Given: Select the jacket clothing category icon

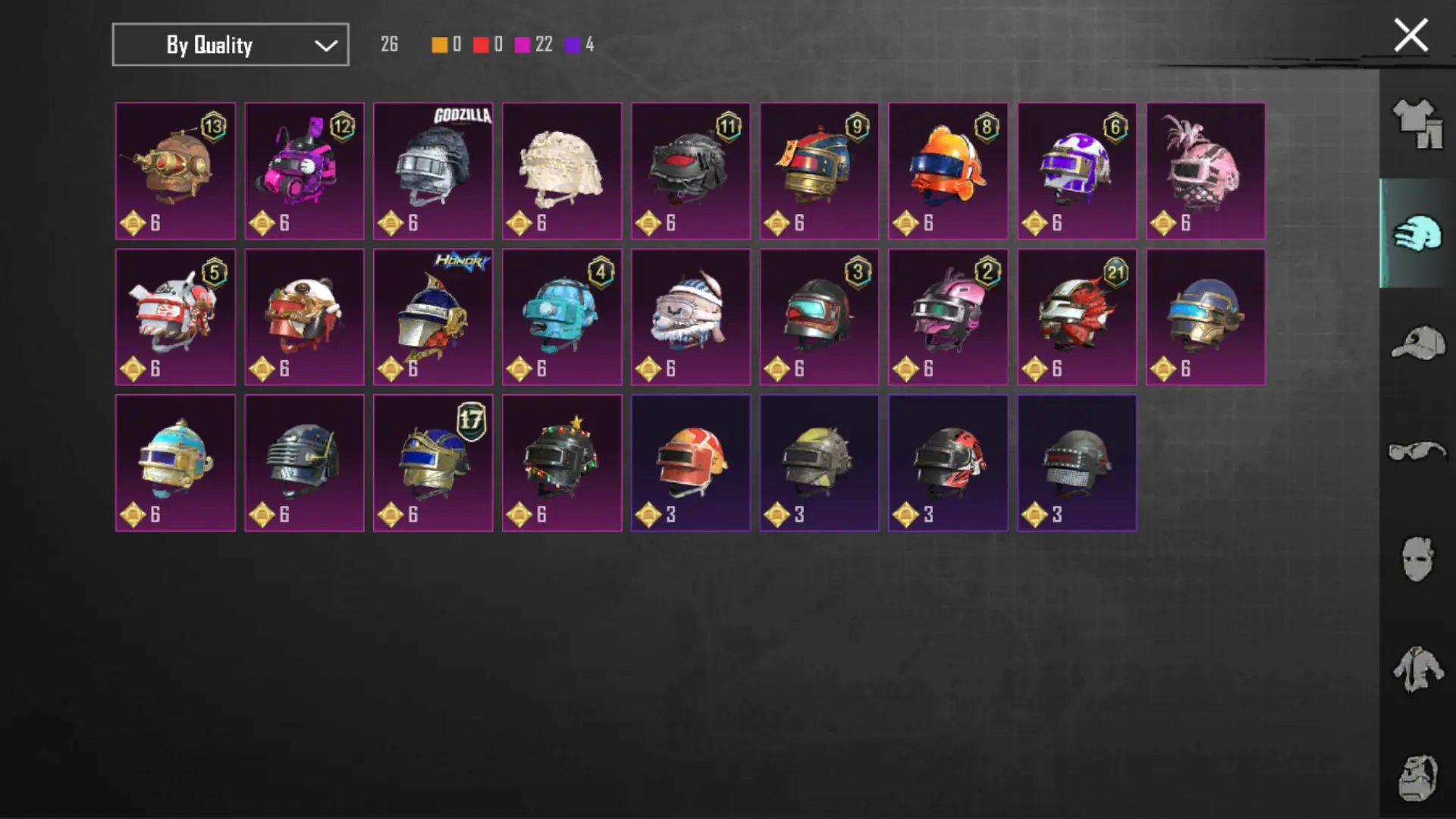Looking at the screenshot, I should 1417,669.
